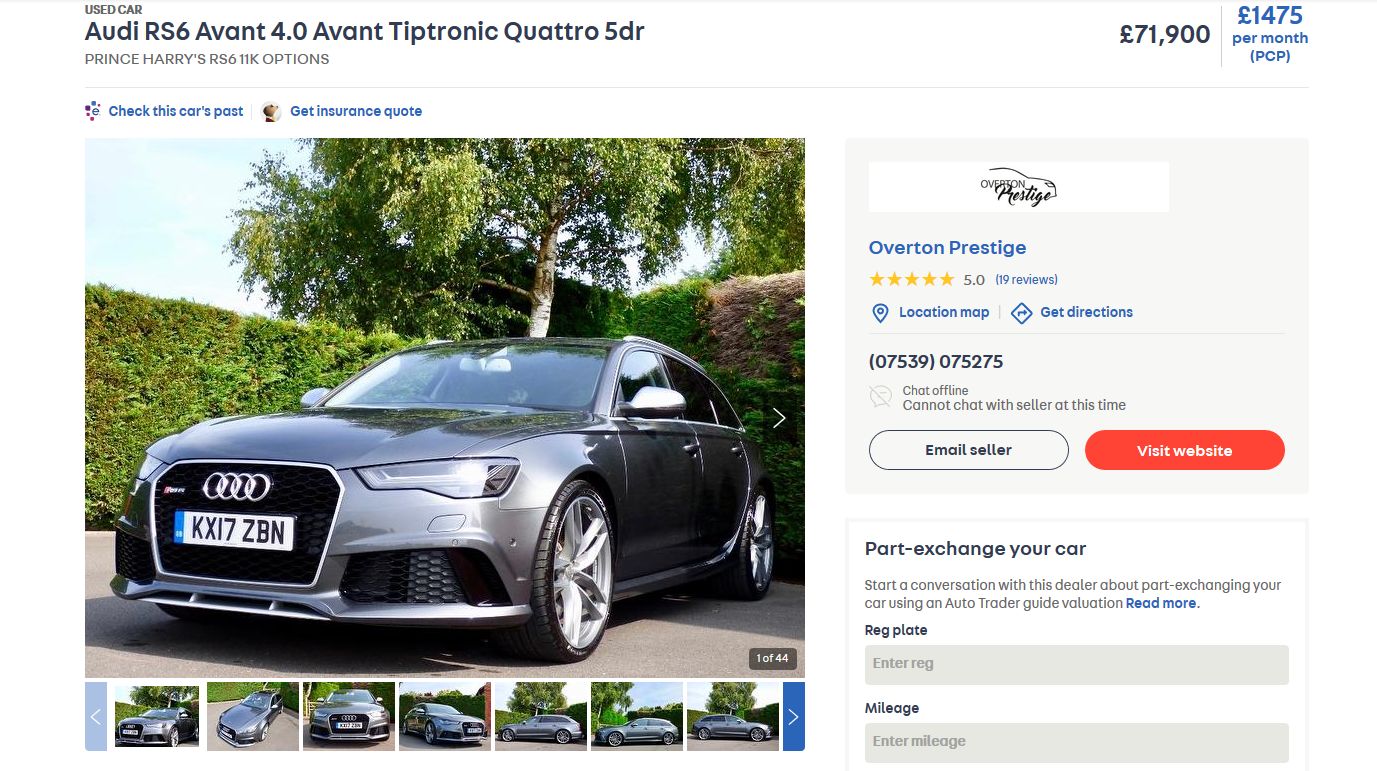Click the Overton Prestige dealer logo

(x=1018, y=187)
